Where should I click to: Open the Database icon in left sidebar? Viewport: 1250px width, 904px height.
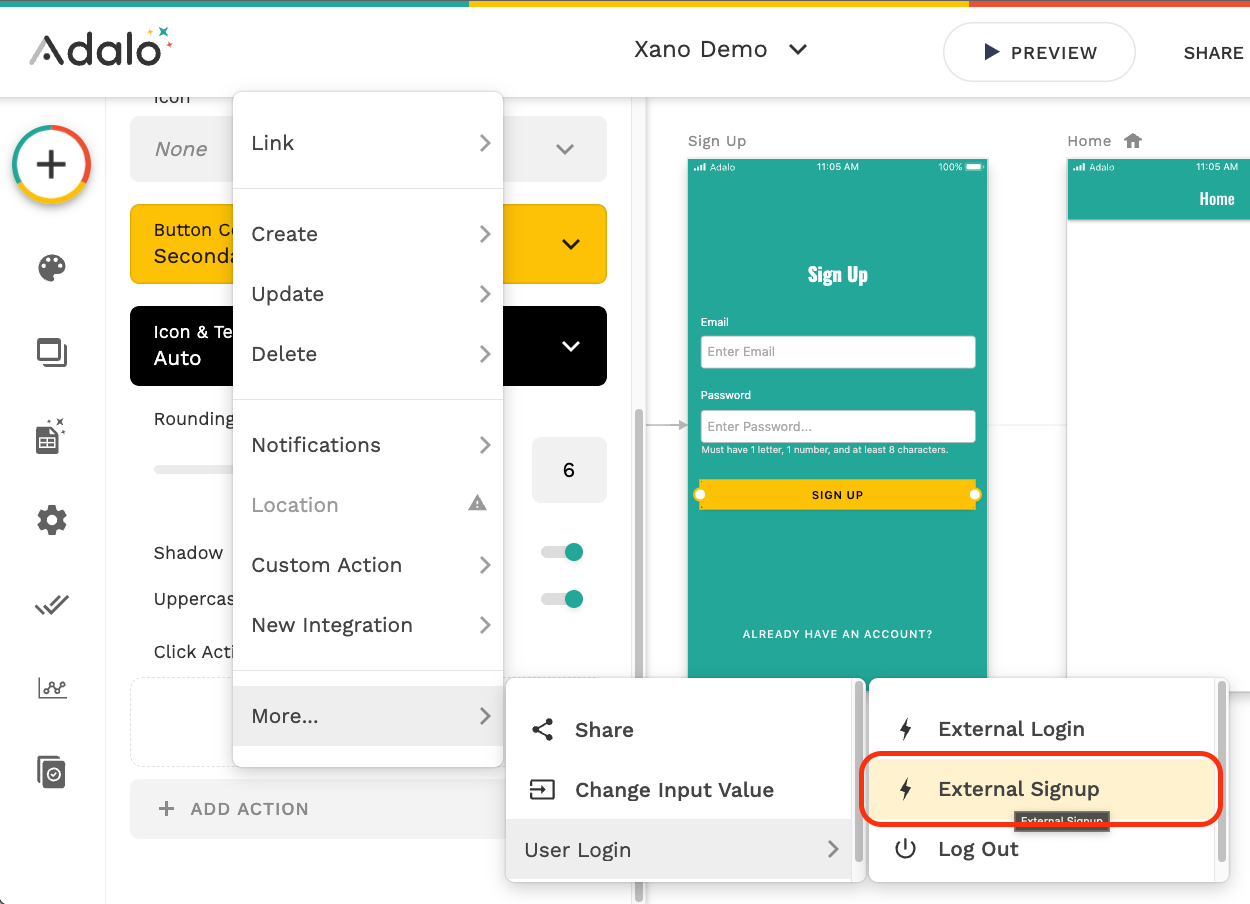point(50,437)
